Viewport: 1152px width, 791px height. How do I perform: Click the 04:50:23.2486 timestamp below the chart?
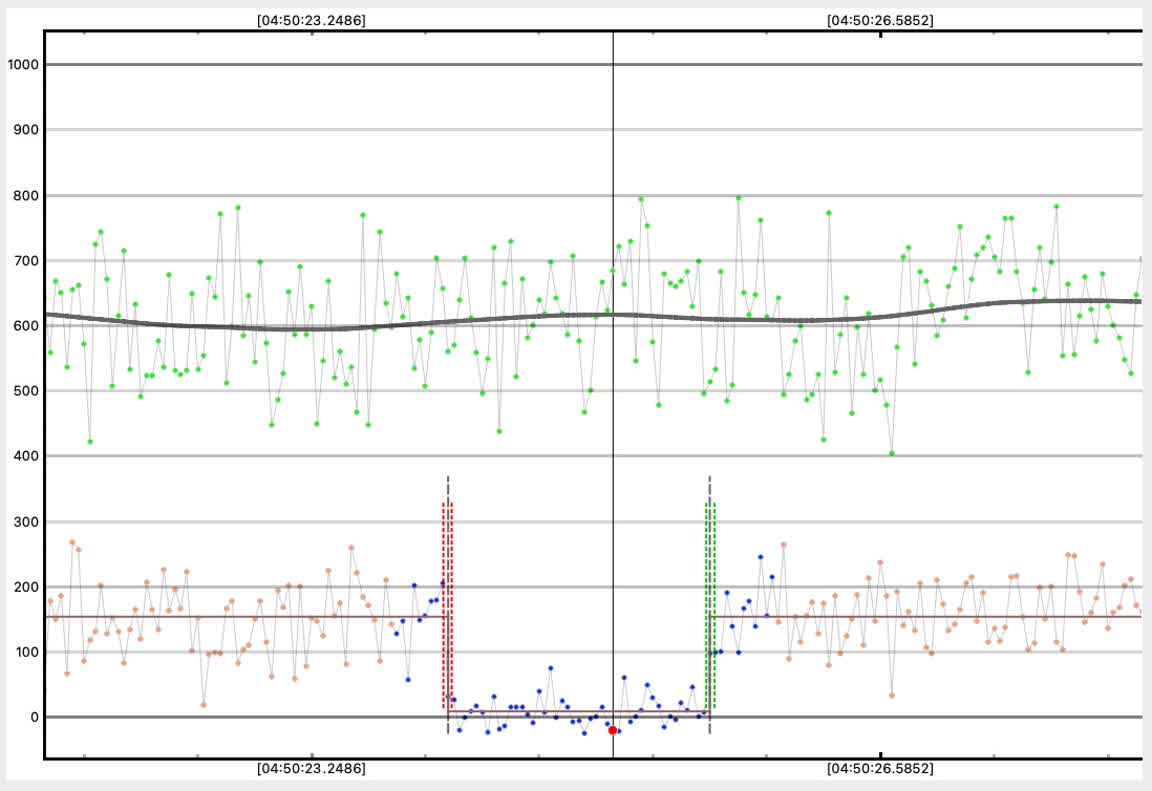click(311, 769)
